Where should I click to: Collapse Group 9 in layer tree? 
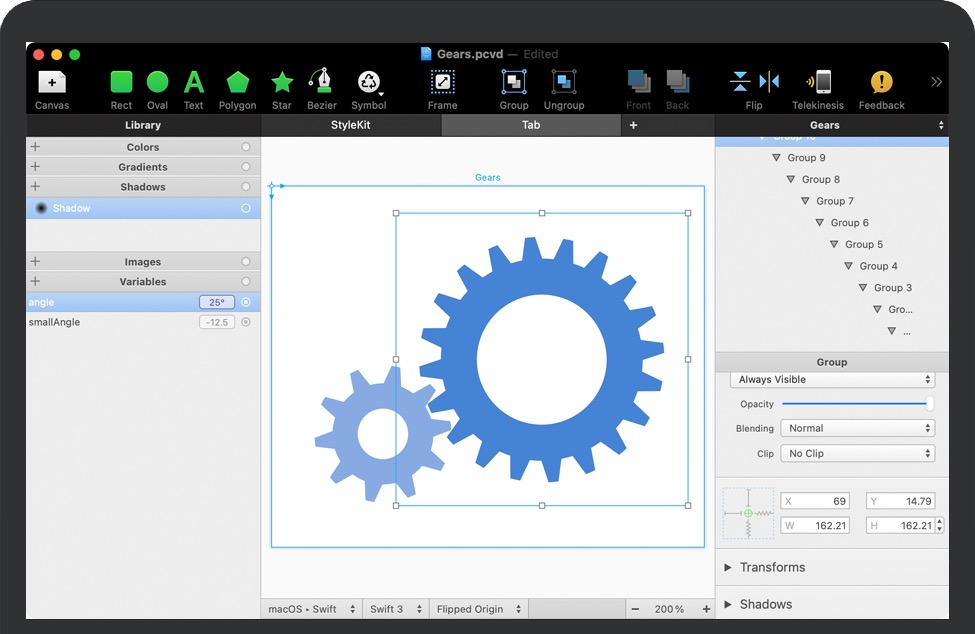(776, 158)
